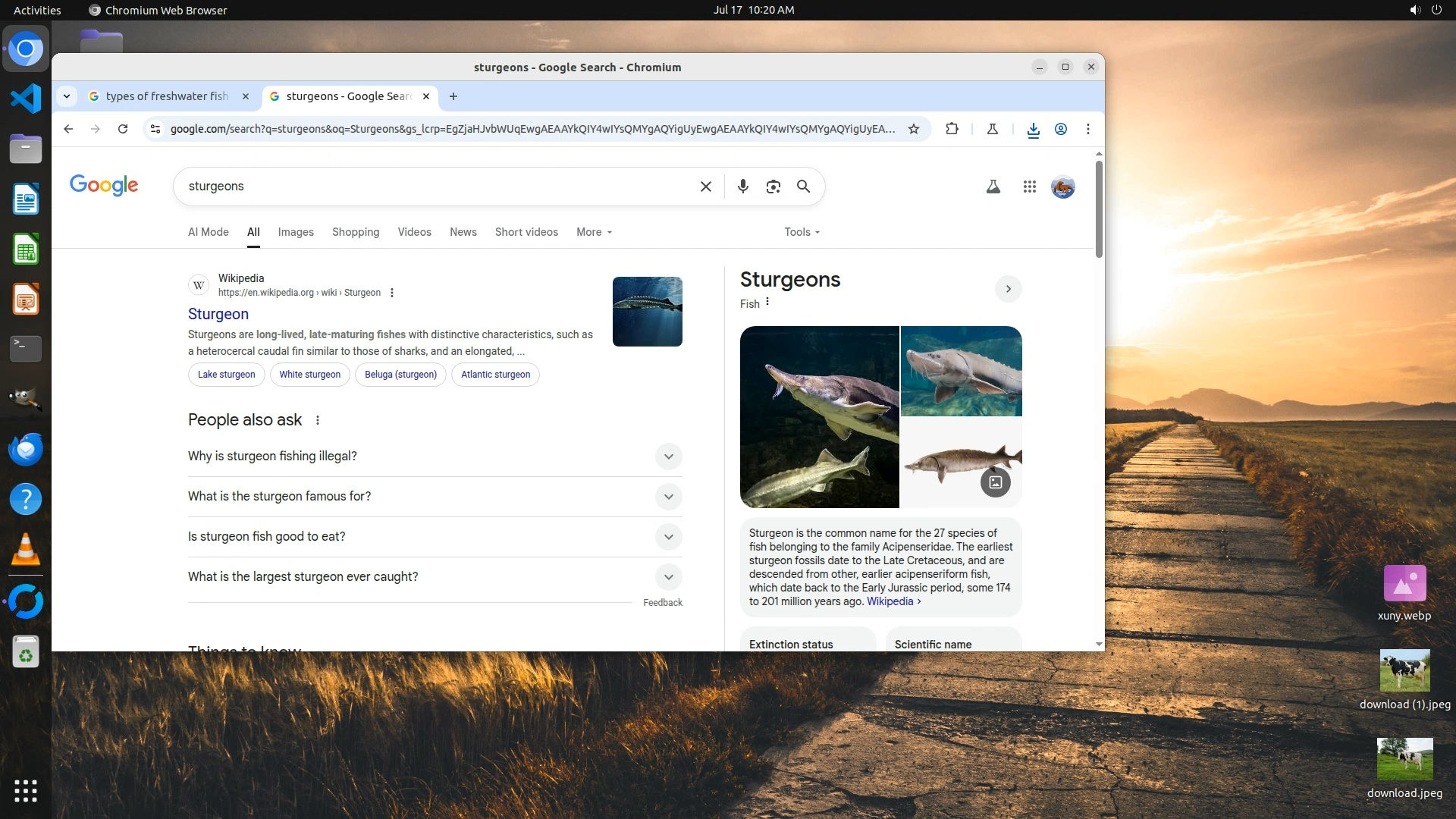Reload the page
Viewport: 1456px width, 819px height.
pos(123,129)
